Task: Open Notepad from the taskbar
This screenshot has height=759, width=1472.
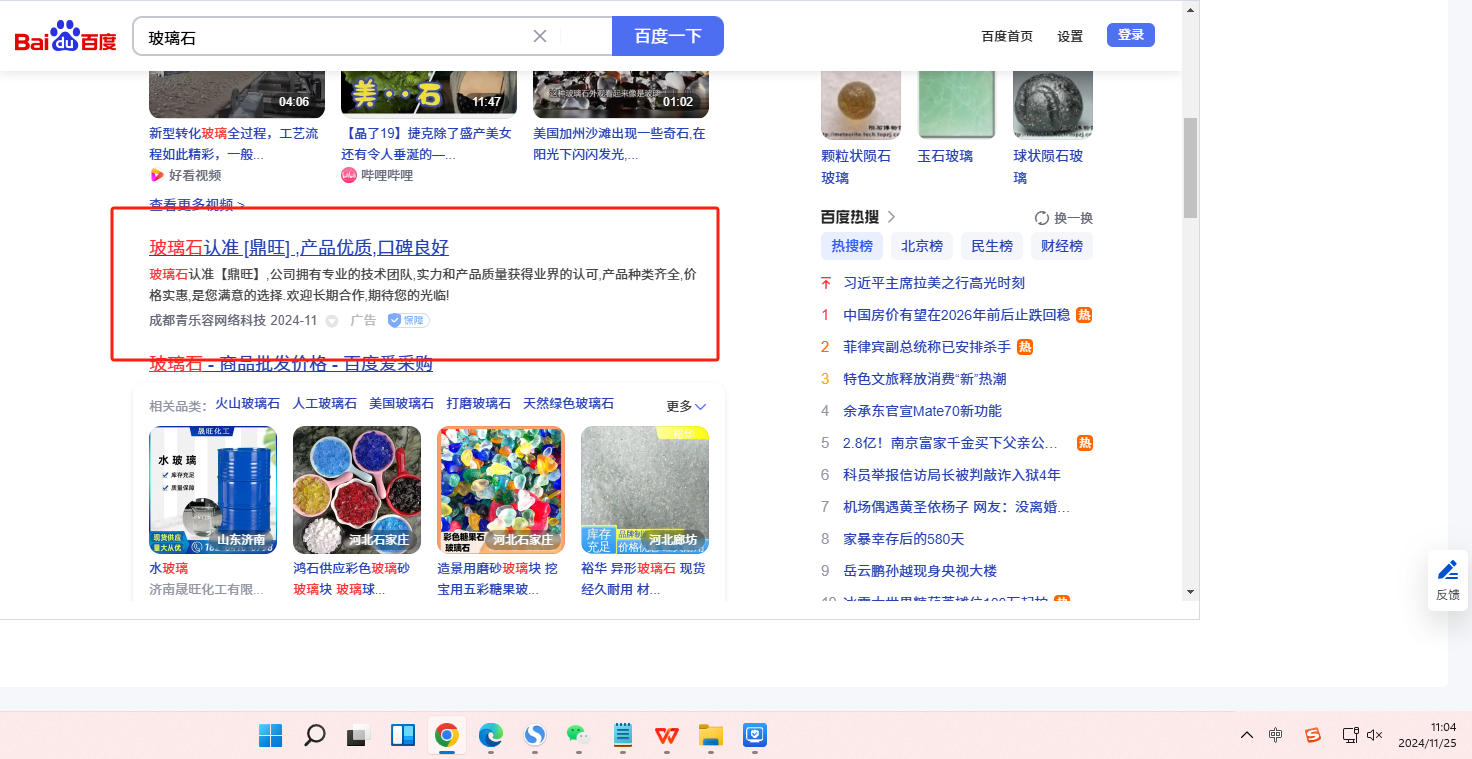Action: 622,736
